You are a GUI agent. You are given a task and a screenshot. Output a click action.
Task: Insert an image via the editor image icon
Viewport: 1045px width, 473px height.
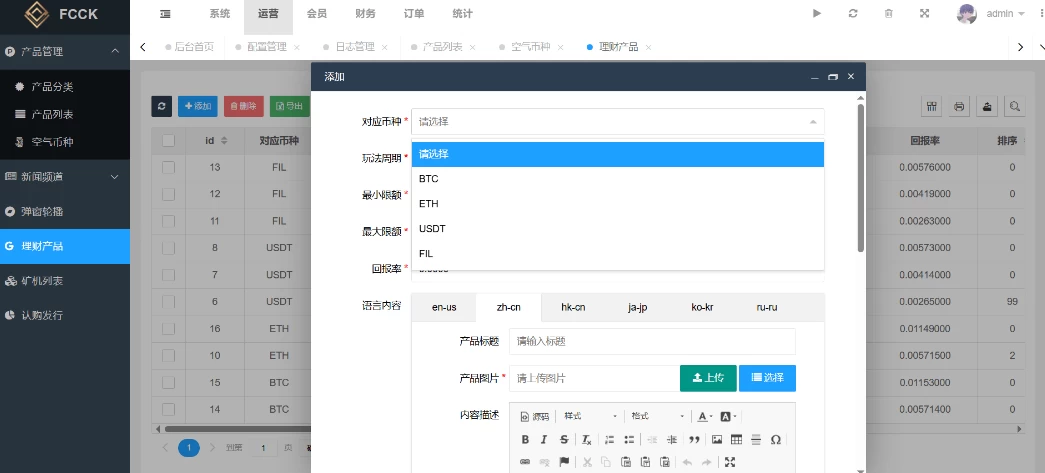716,440
